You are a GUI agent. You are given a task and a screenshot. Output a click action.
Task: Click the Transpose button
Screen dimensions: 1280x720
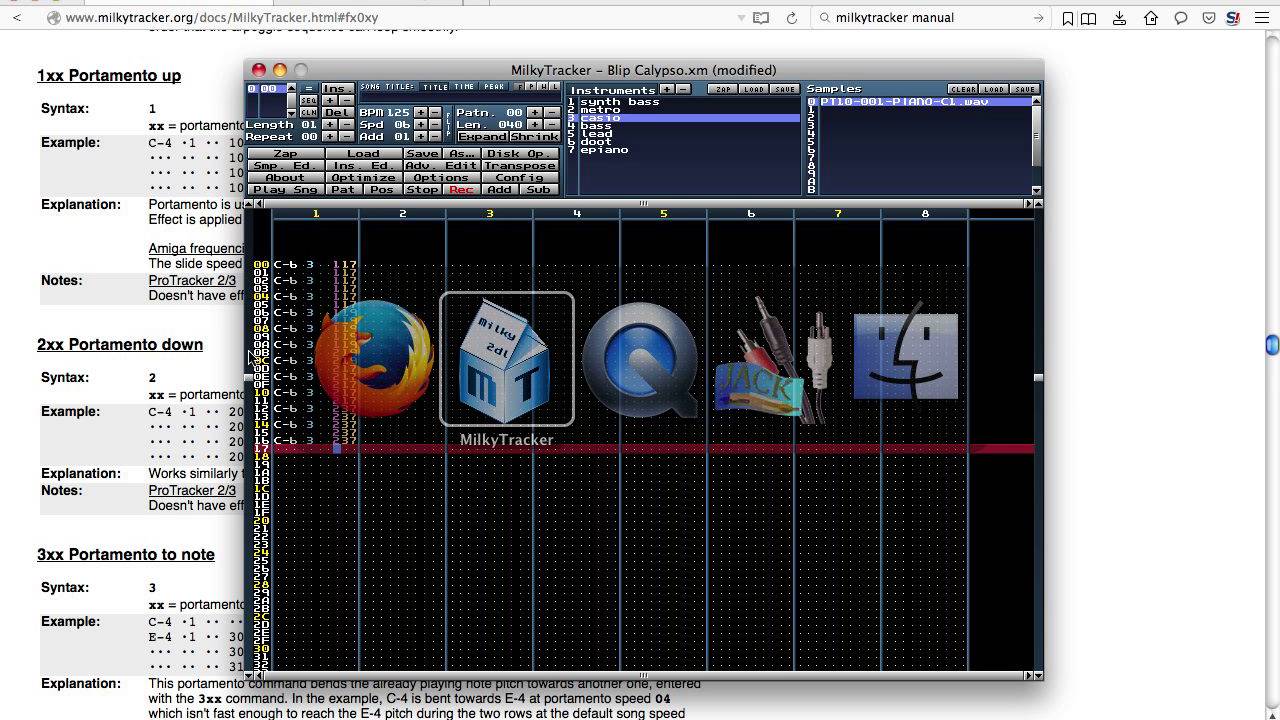pos(520,166)
